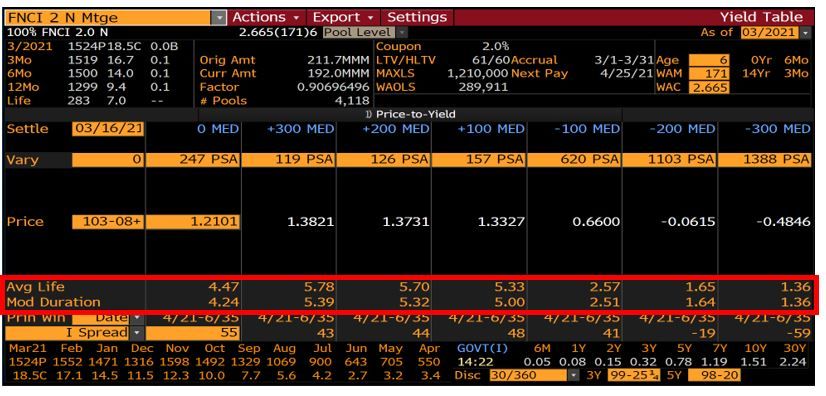
Task: Click the Curr Amt value 192.0MMM
Action: pyautogui.click(x=338, y=74)
